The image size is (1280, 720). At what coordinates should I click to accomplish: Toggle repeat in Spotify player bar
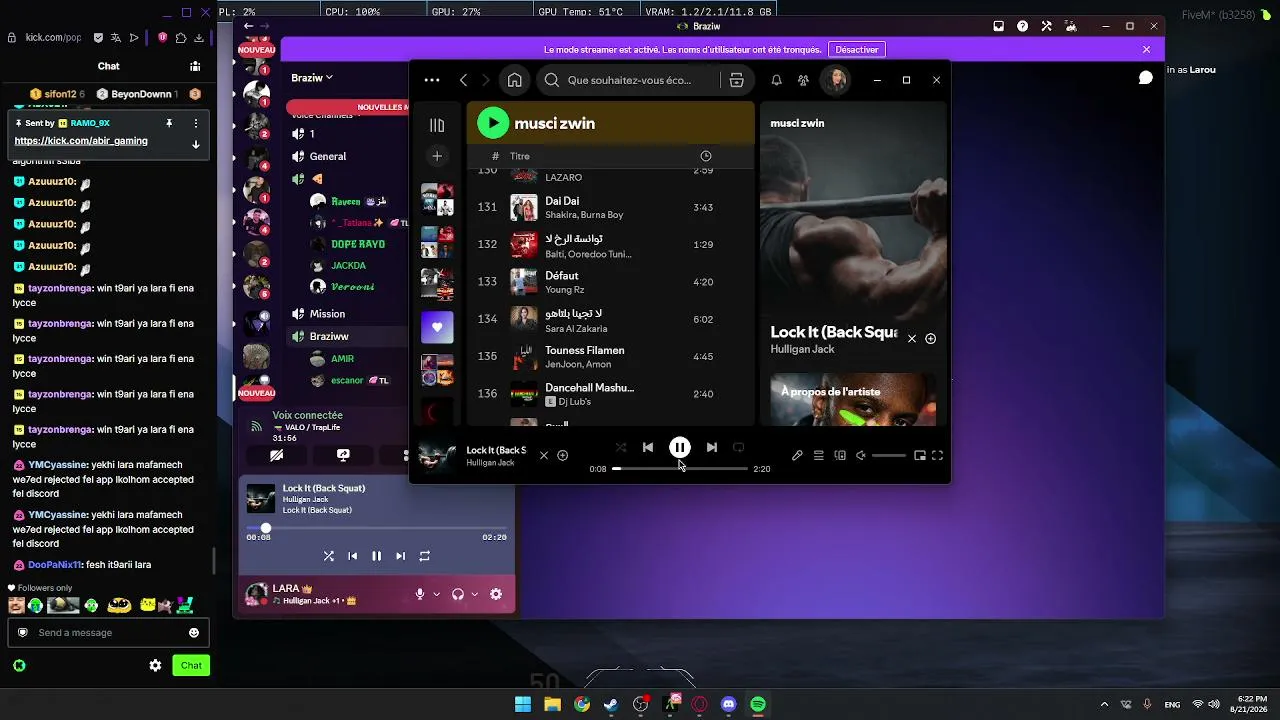coord(739,447)
